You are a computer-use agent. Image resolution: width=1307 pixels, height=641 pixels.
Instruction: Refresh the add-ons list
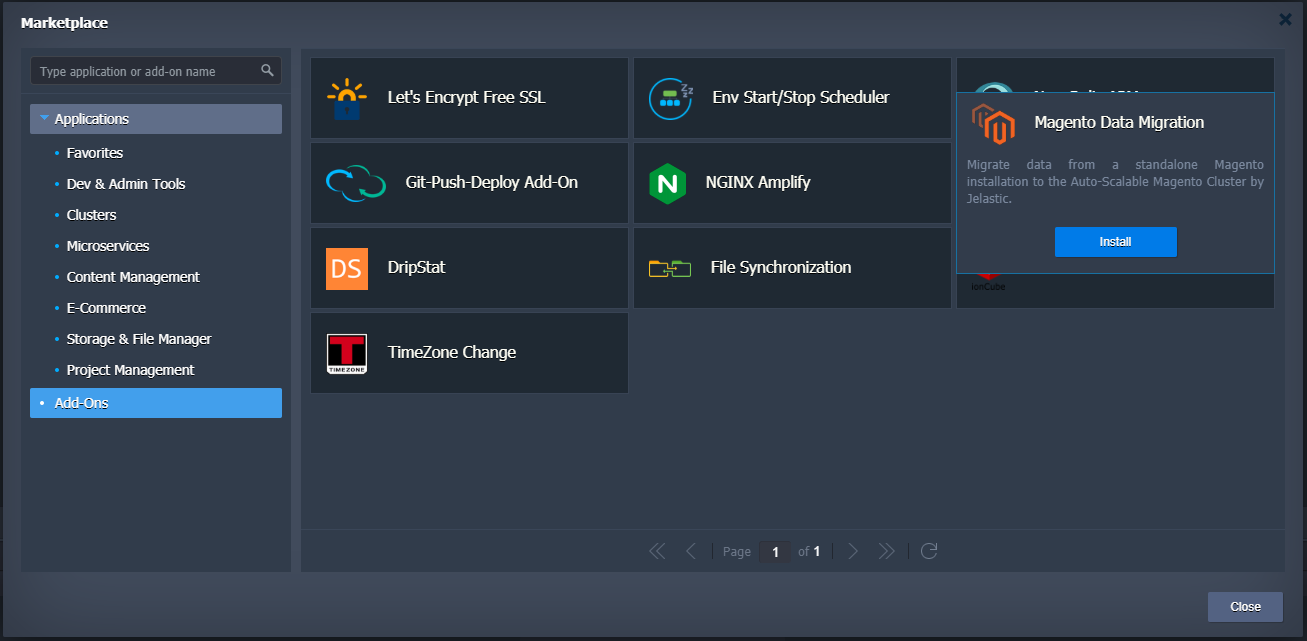929,551
